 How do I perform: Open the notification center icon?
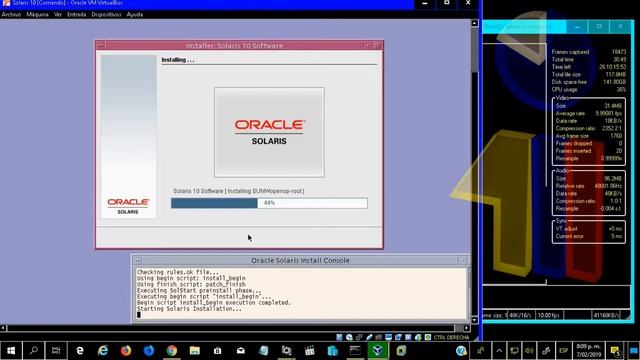point(615,350)
